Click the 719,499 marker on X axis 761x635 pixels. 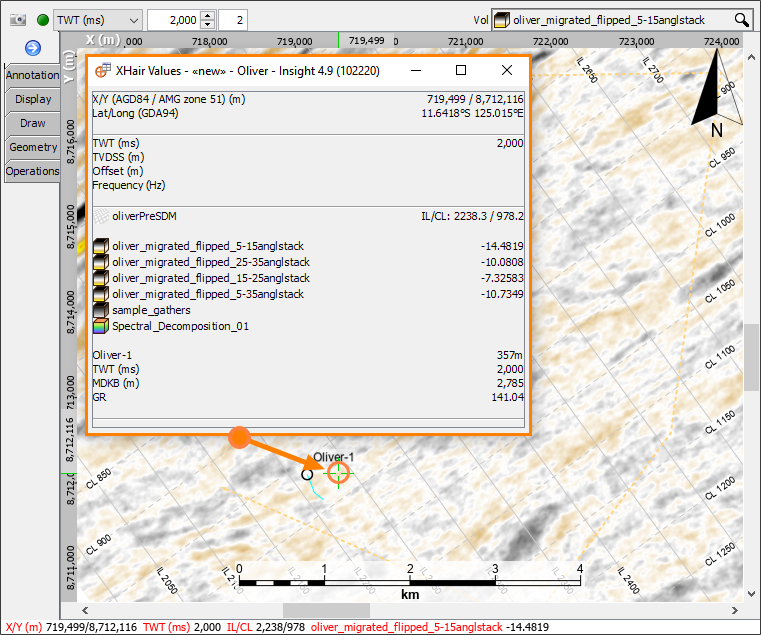point(366,41)
